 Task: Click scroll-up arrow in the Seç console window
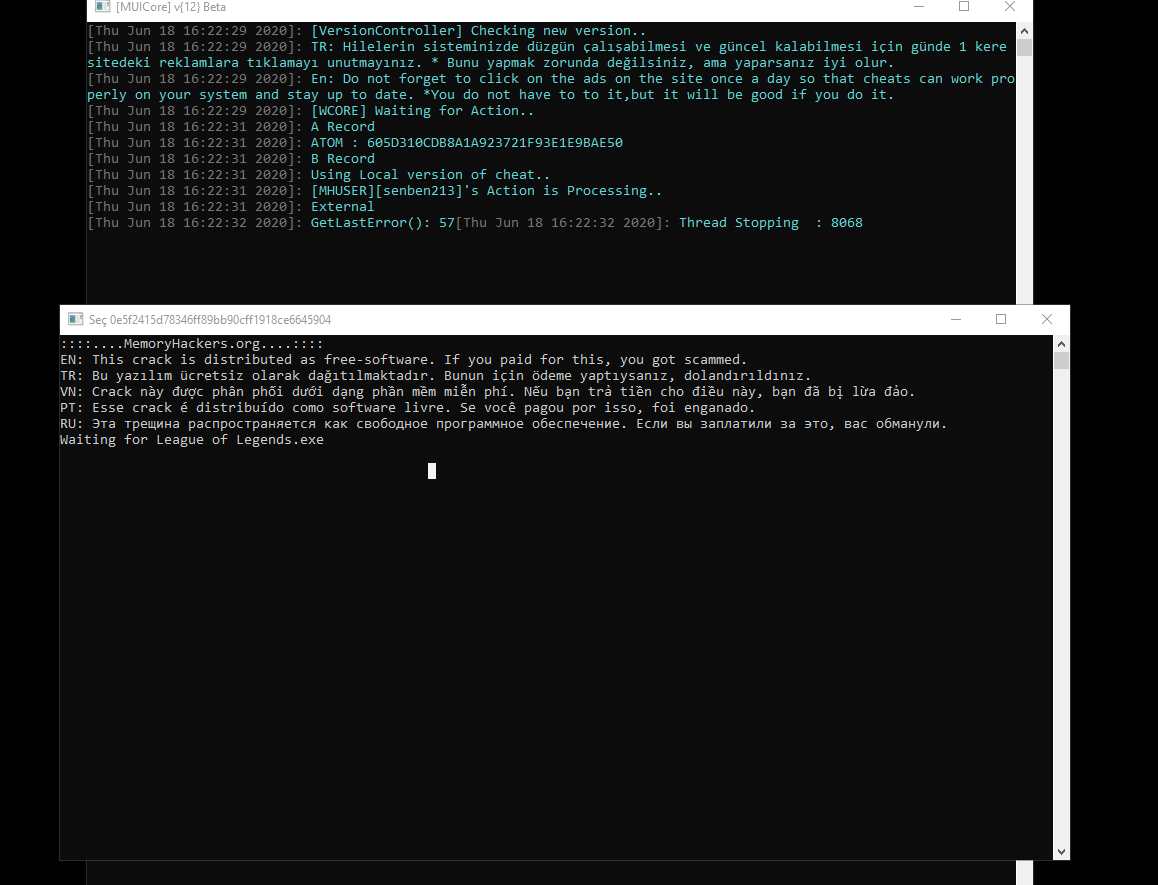pyautogui.click(x=1061, y=344)
